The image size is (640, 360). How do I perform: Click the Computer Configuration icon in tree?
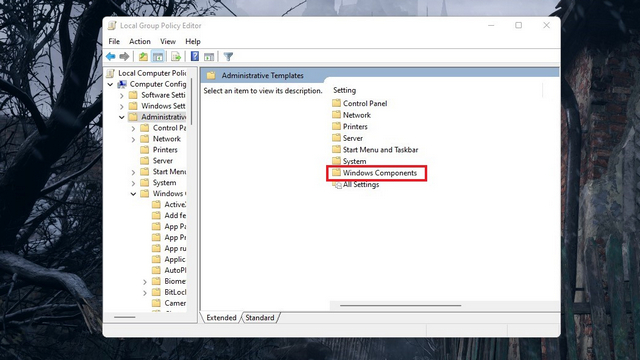[122, 84]
